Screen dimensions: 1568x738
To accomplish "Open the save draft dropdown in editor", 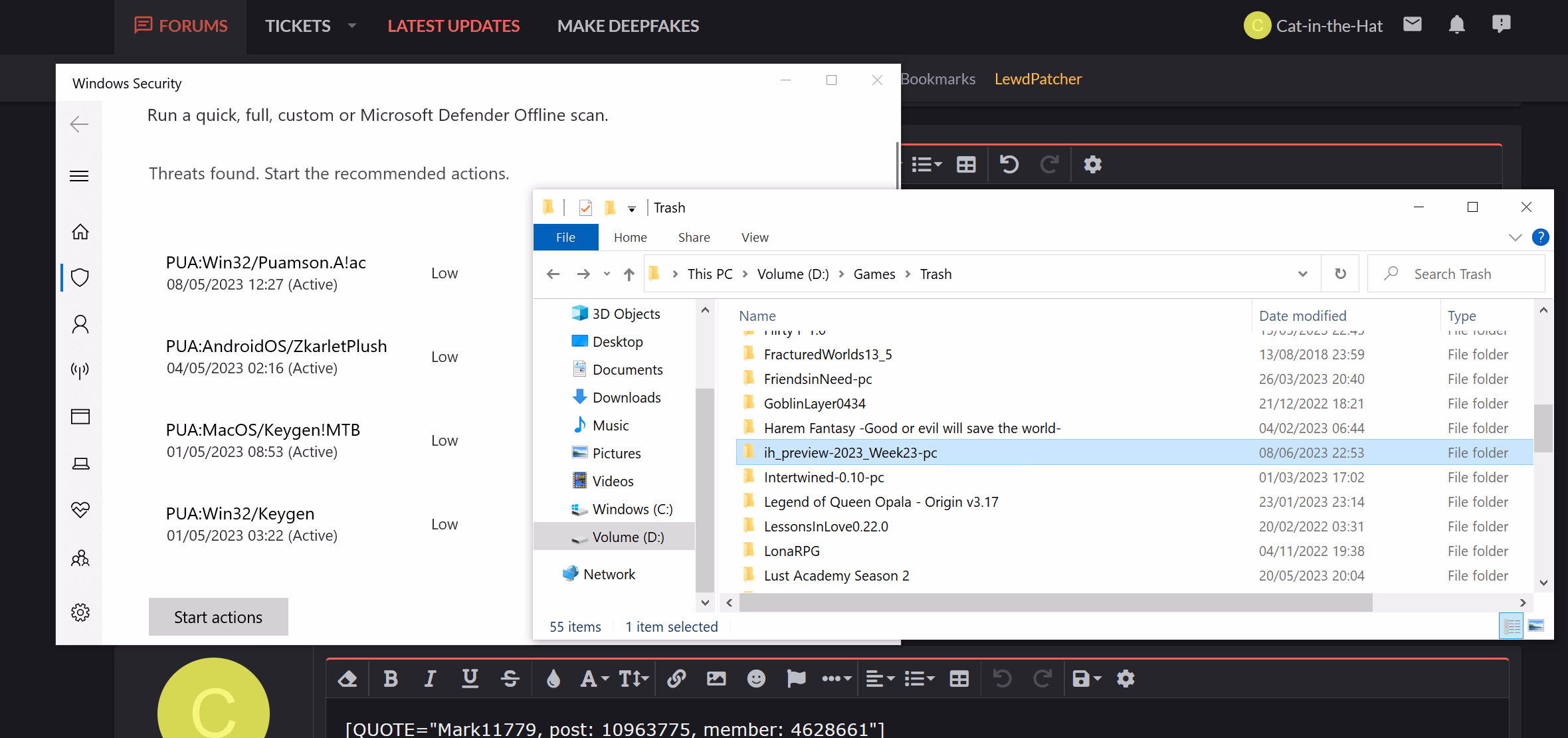I will tap(1087, 678).
